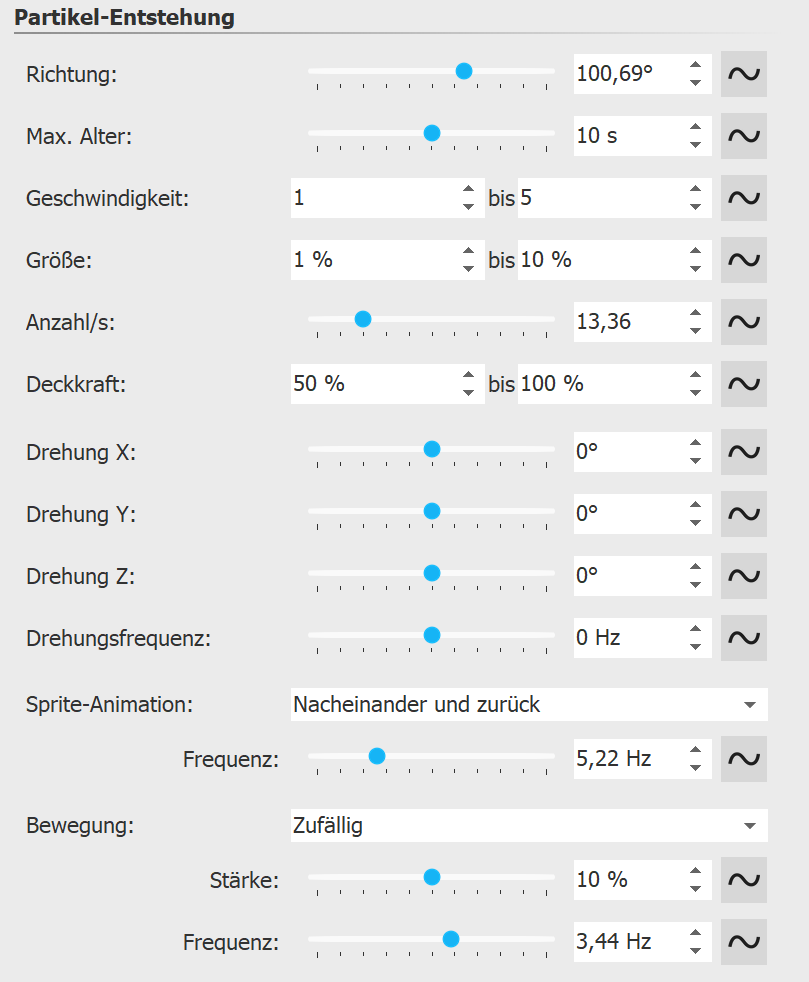Open the curve editor for Max. Alter

point(743,136)
